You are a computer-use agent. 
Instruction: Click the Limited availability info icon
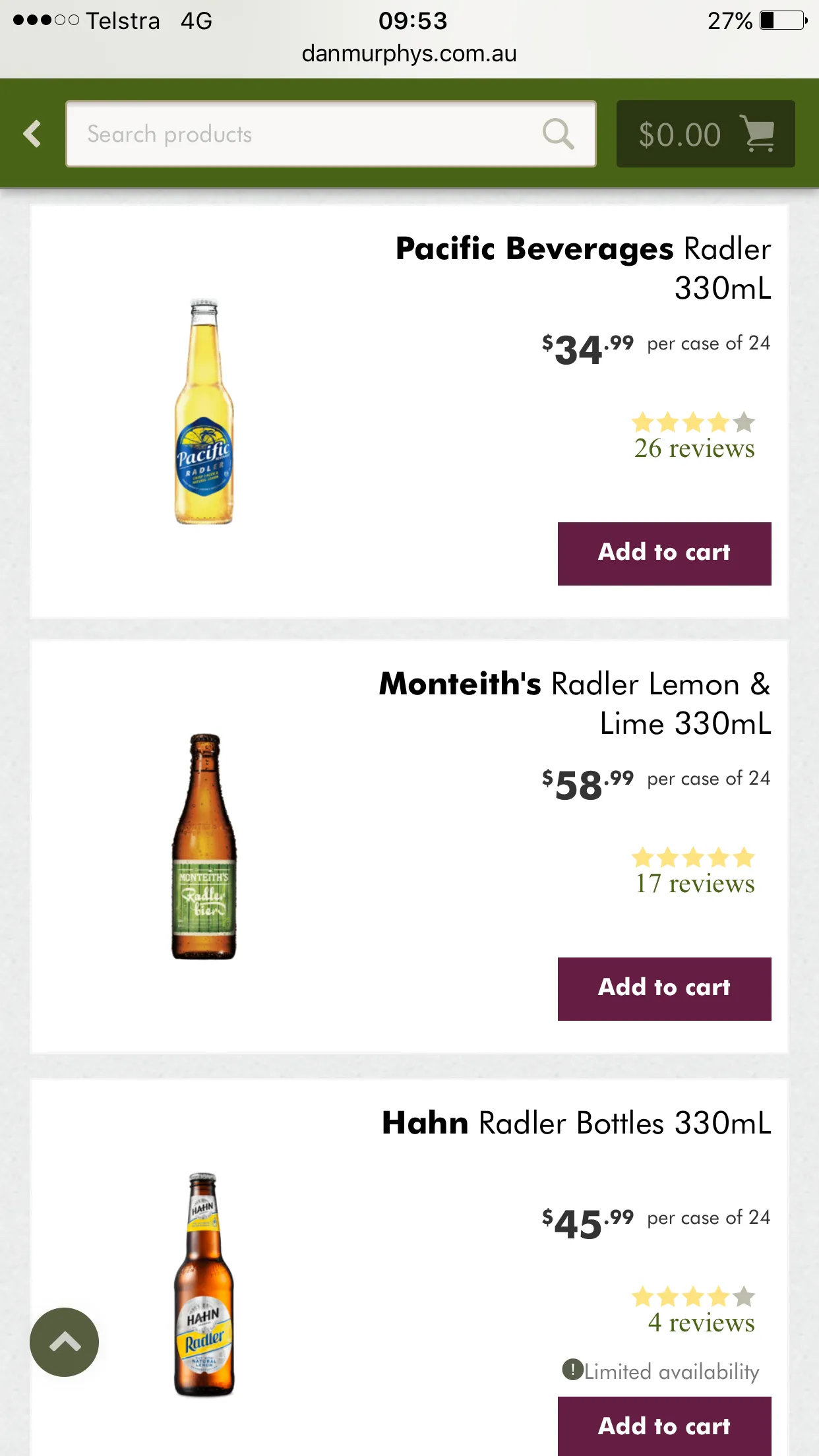pos(572,1370)
